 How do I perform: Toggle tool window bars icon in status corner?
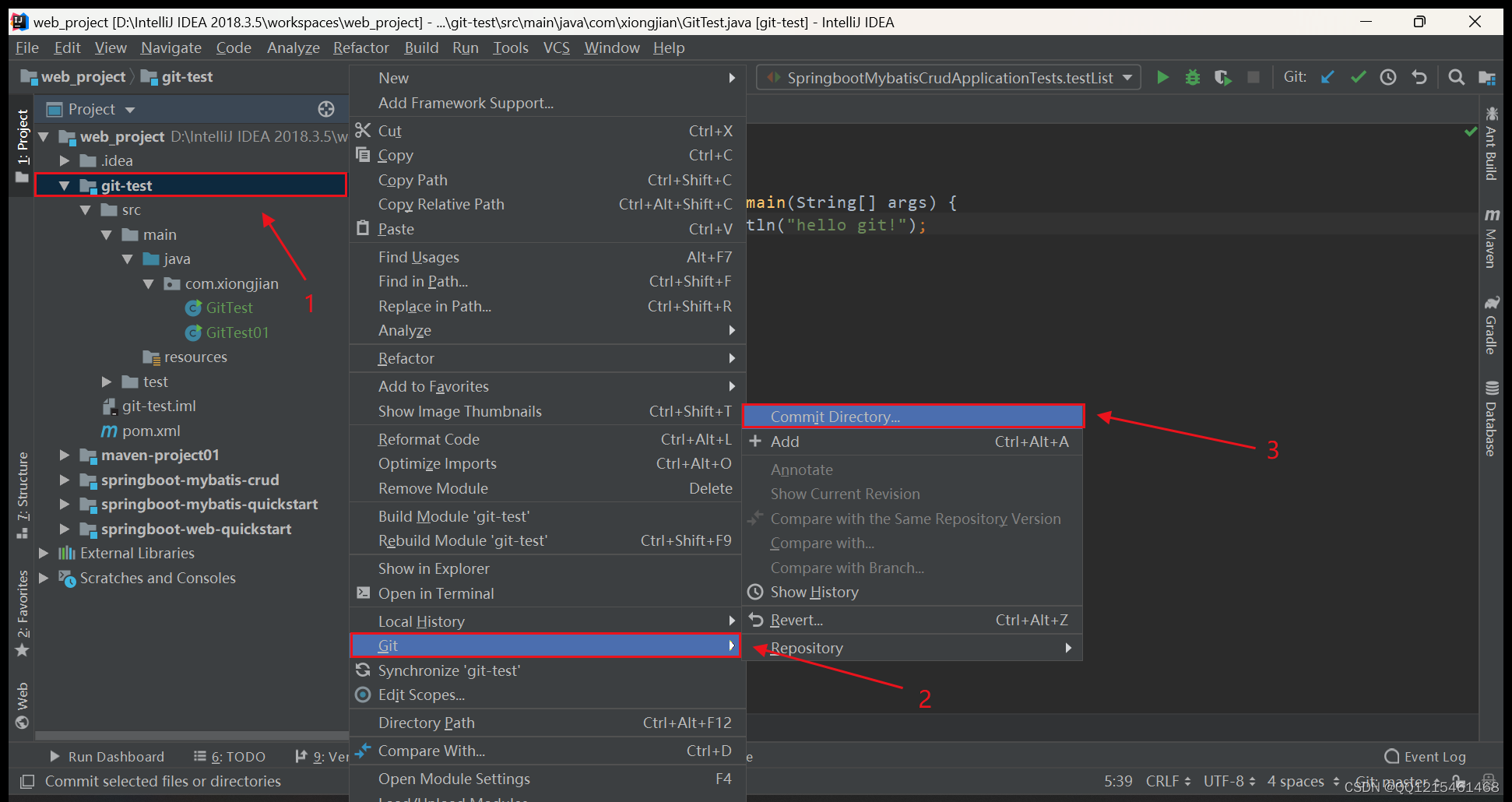27,781
